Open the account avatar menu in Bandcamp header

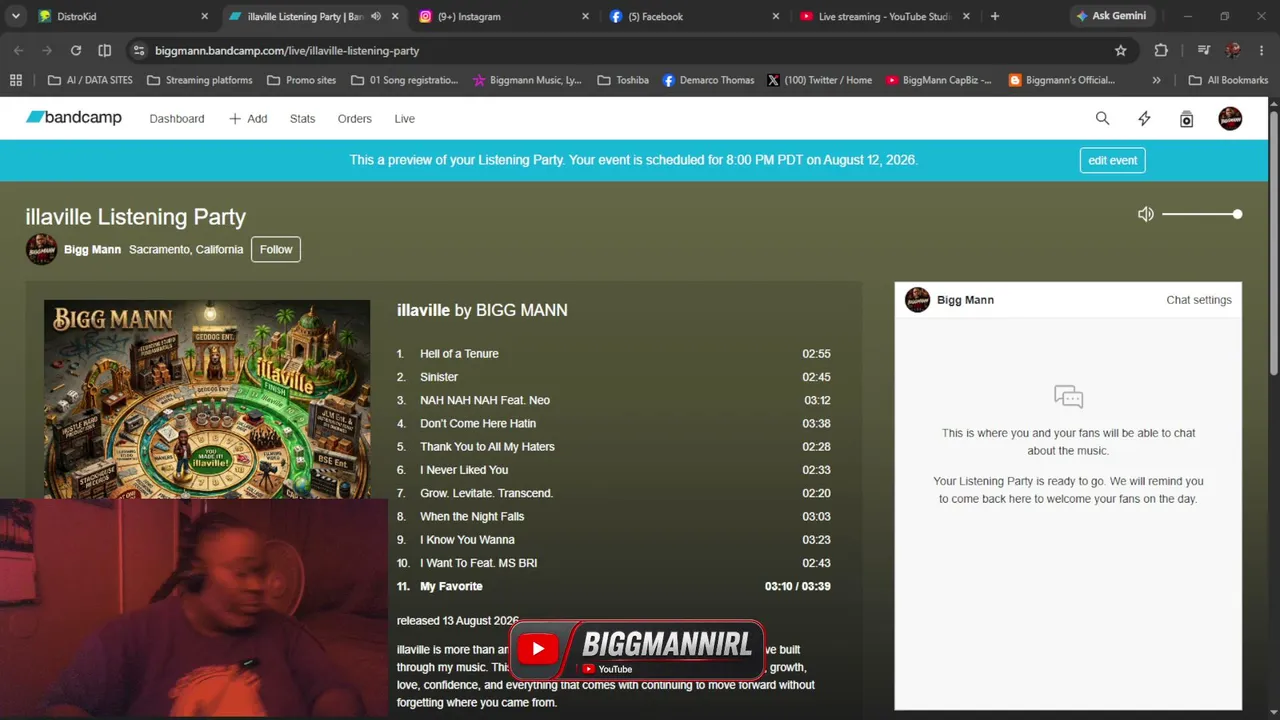(x=1230, y=118)
